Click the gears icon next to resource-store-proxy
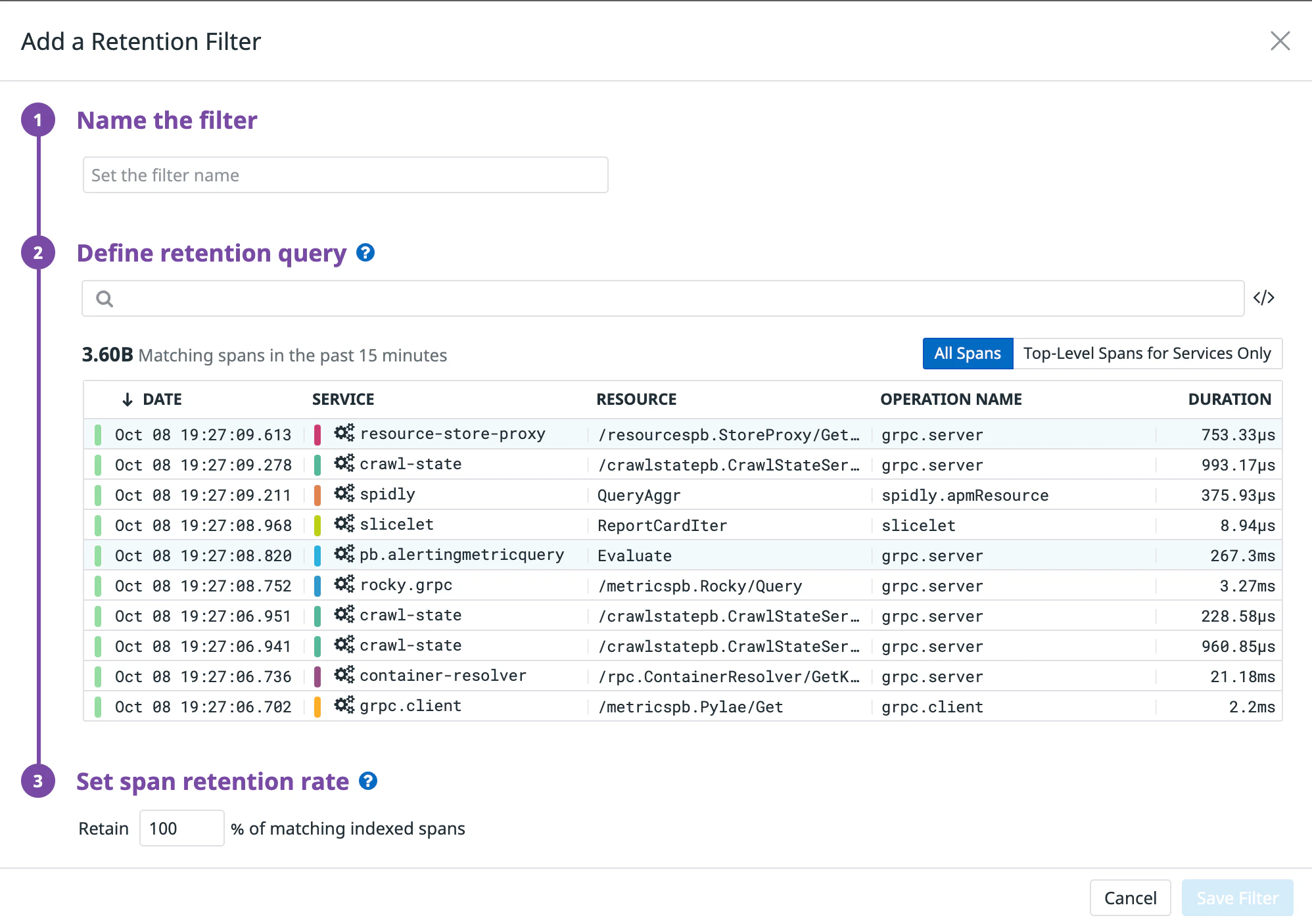The image size is (1312, 924). (344, 433)
